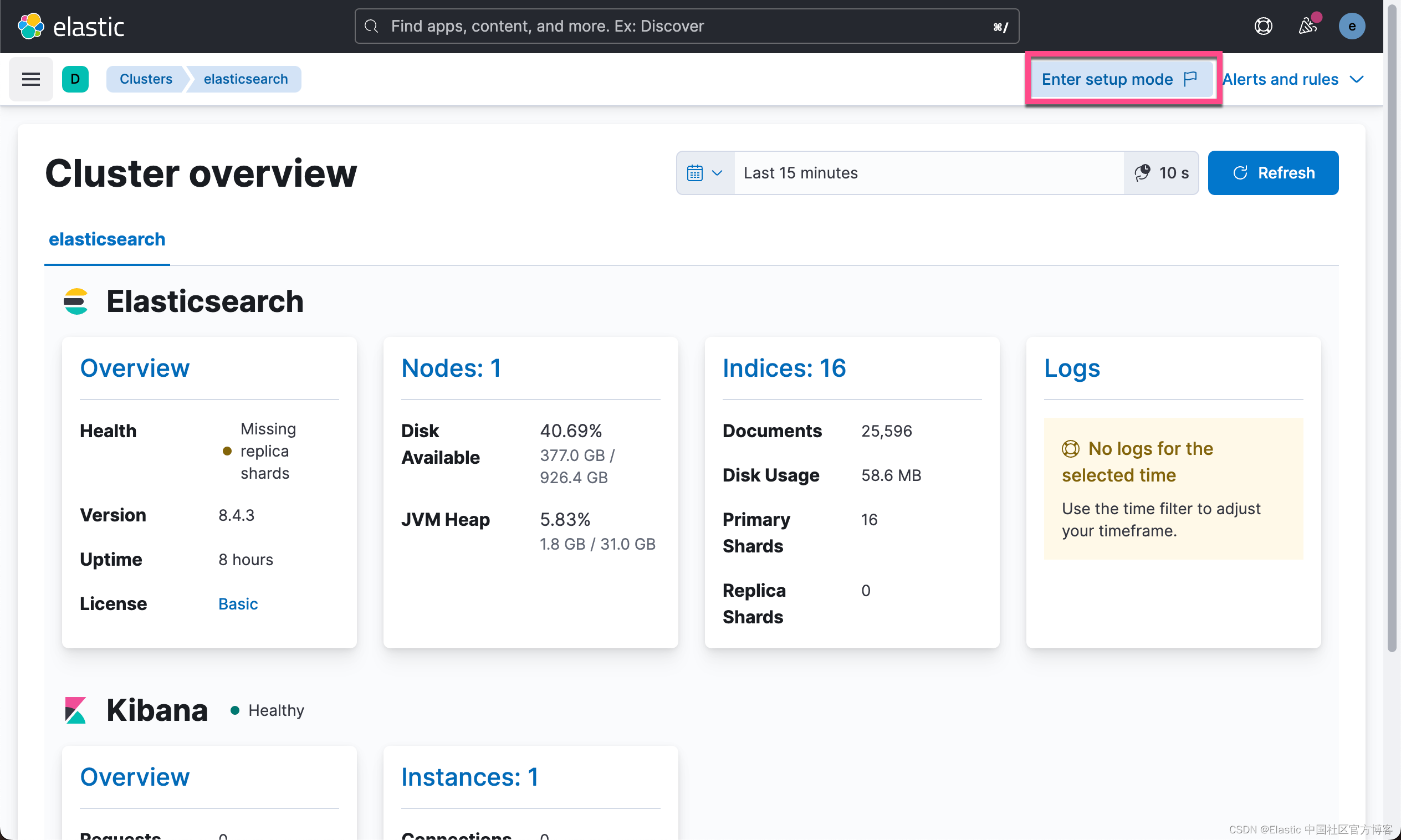This screenshot has width=1401, height=840.
Task: Click the Refresh button
Action: tap(1273, 173)
